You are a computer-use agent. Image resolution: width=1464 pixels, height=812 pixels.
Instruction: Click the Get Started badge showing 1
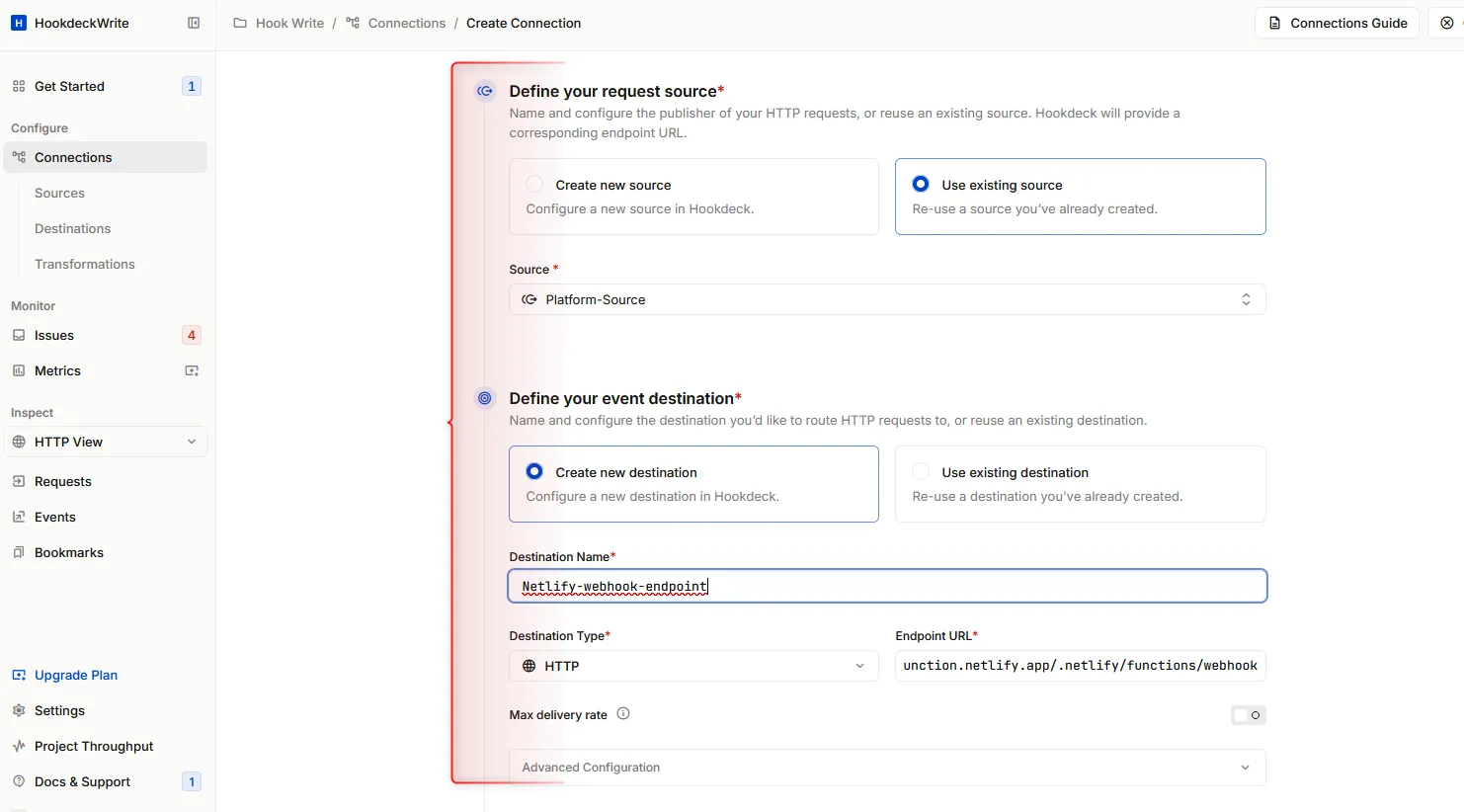(192, 86)
